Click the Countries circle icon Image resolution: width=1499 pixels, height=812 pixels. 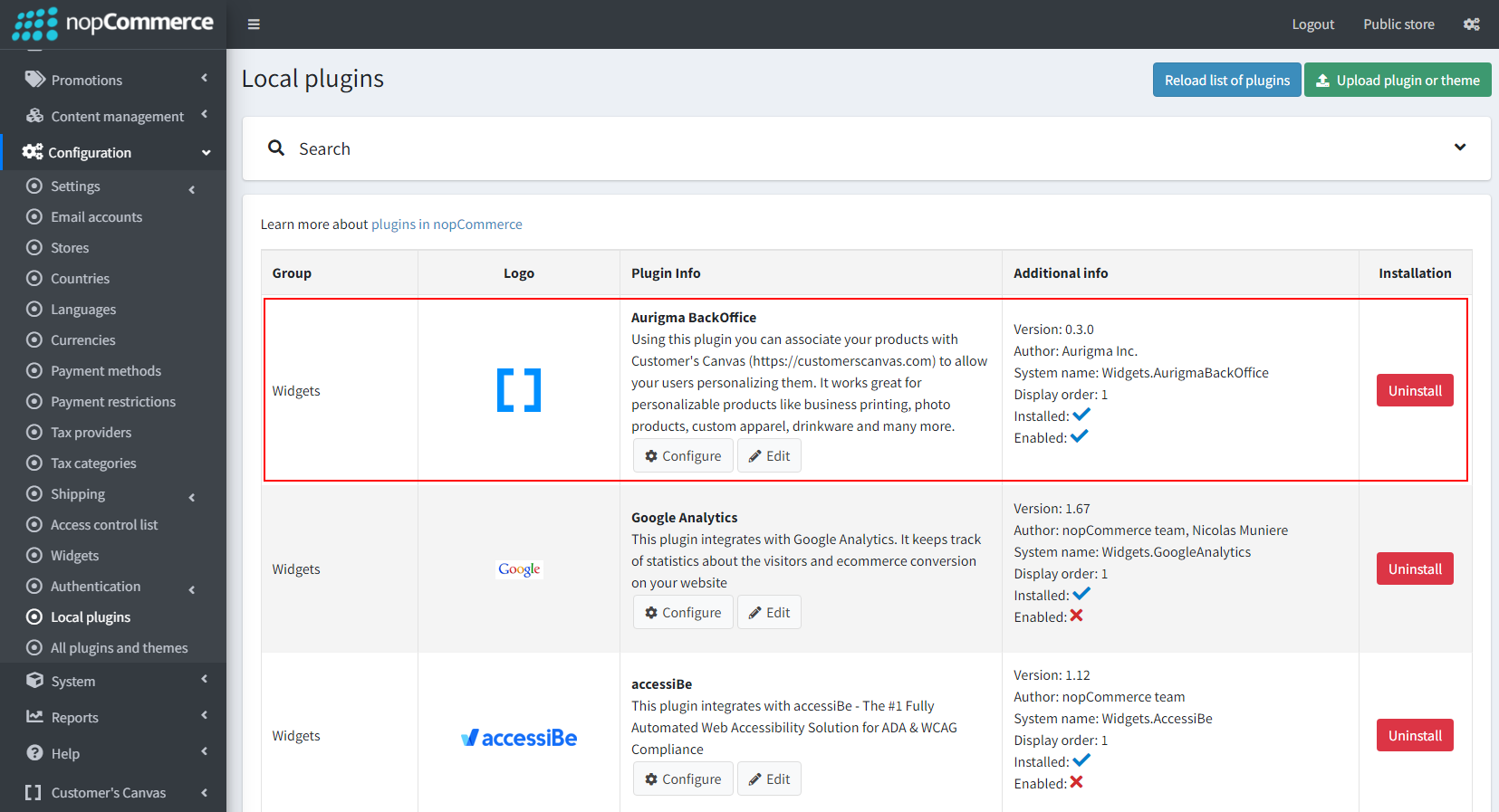34,278
